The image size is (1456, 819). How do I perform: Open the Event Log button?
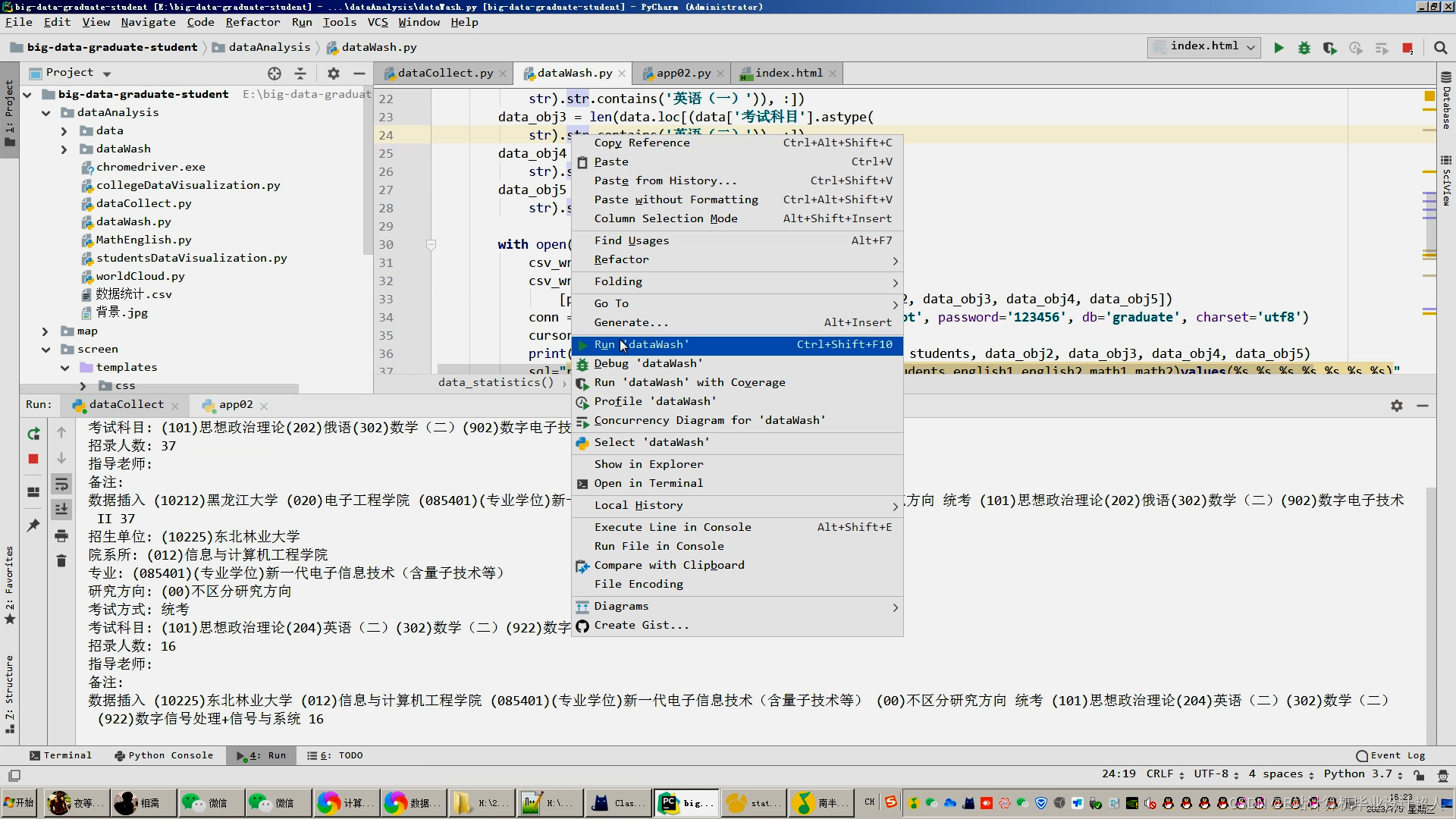tap(1390, 755)
